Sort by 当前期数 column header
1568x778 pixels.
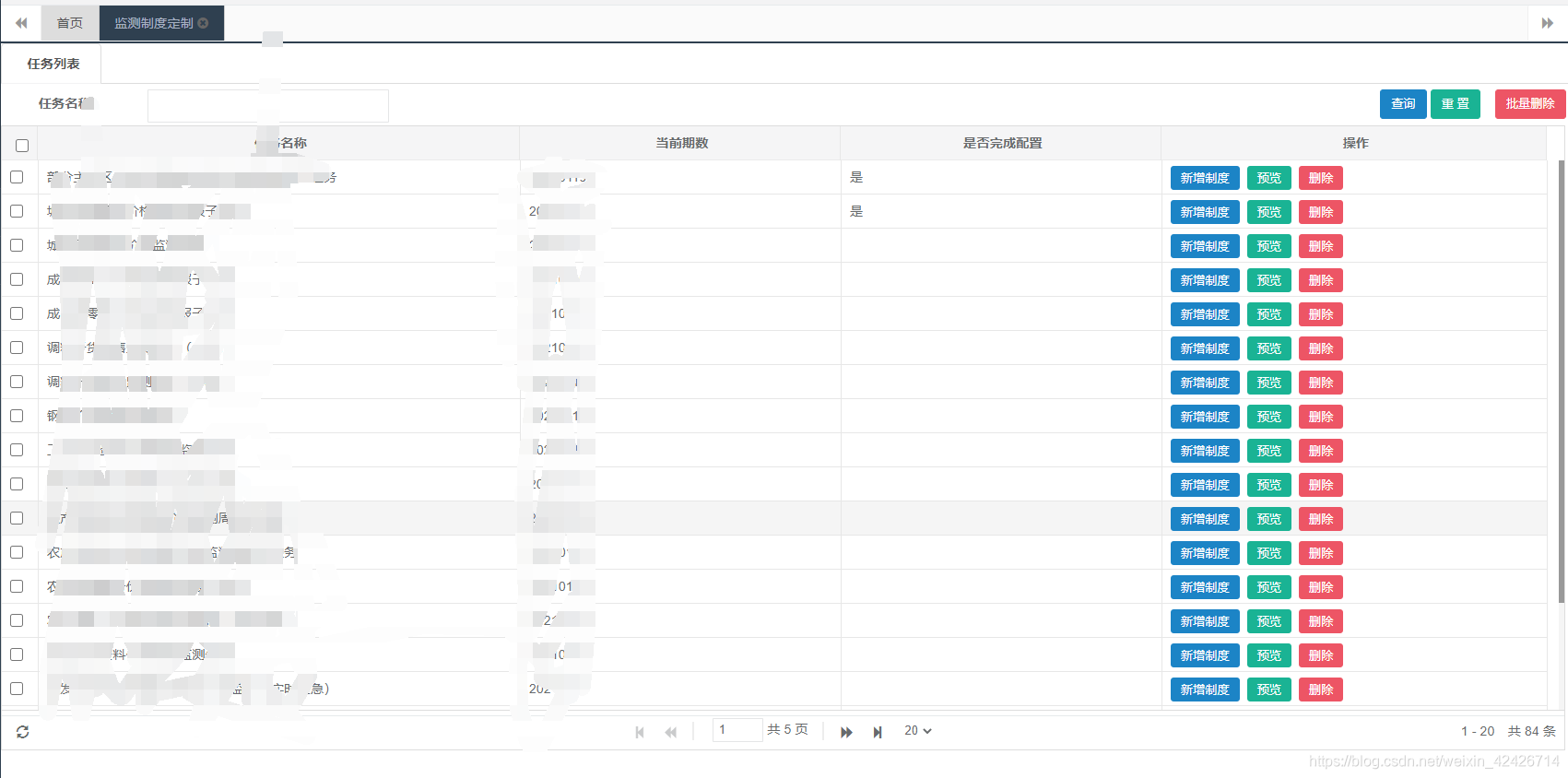click(x=681, y=143)
